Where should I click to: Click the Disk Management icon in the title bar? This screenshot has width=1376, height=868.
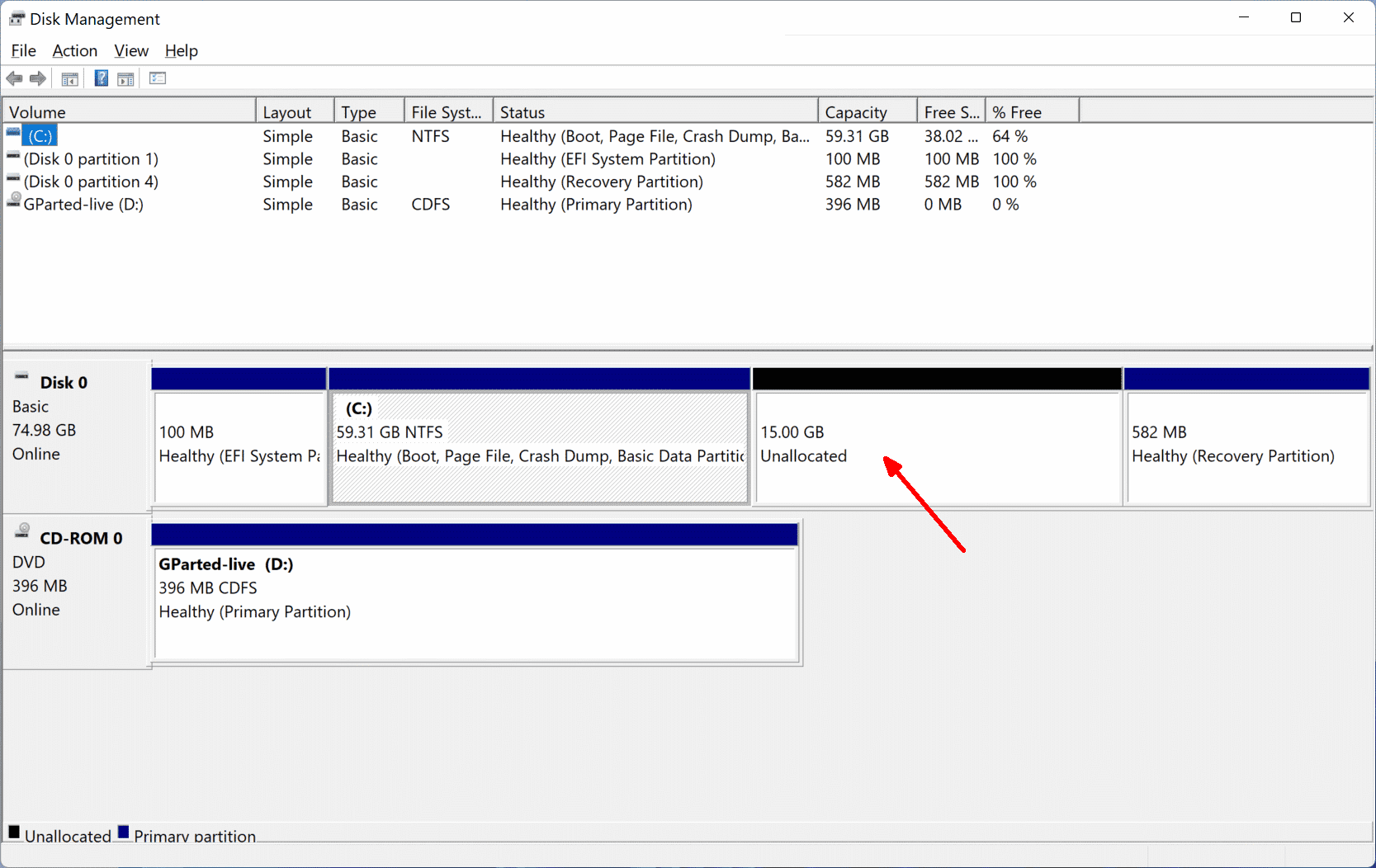[x=16, y=17]
